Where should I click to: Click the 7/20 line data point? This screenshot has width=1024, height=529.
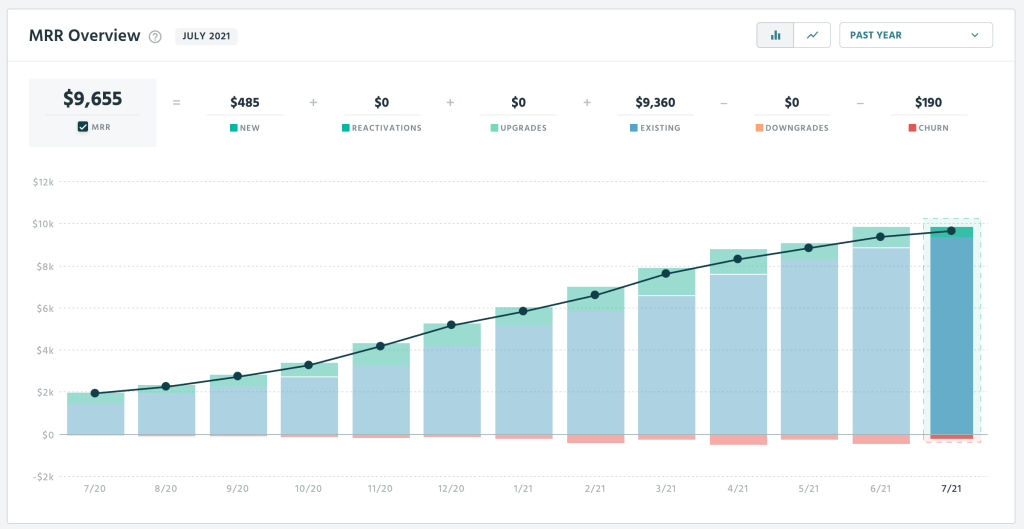[95, 393]
